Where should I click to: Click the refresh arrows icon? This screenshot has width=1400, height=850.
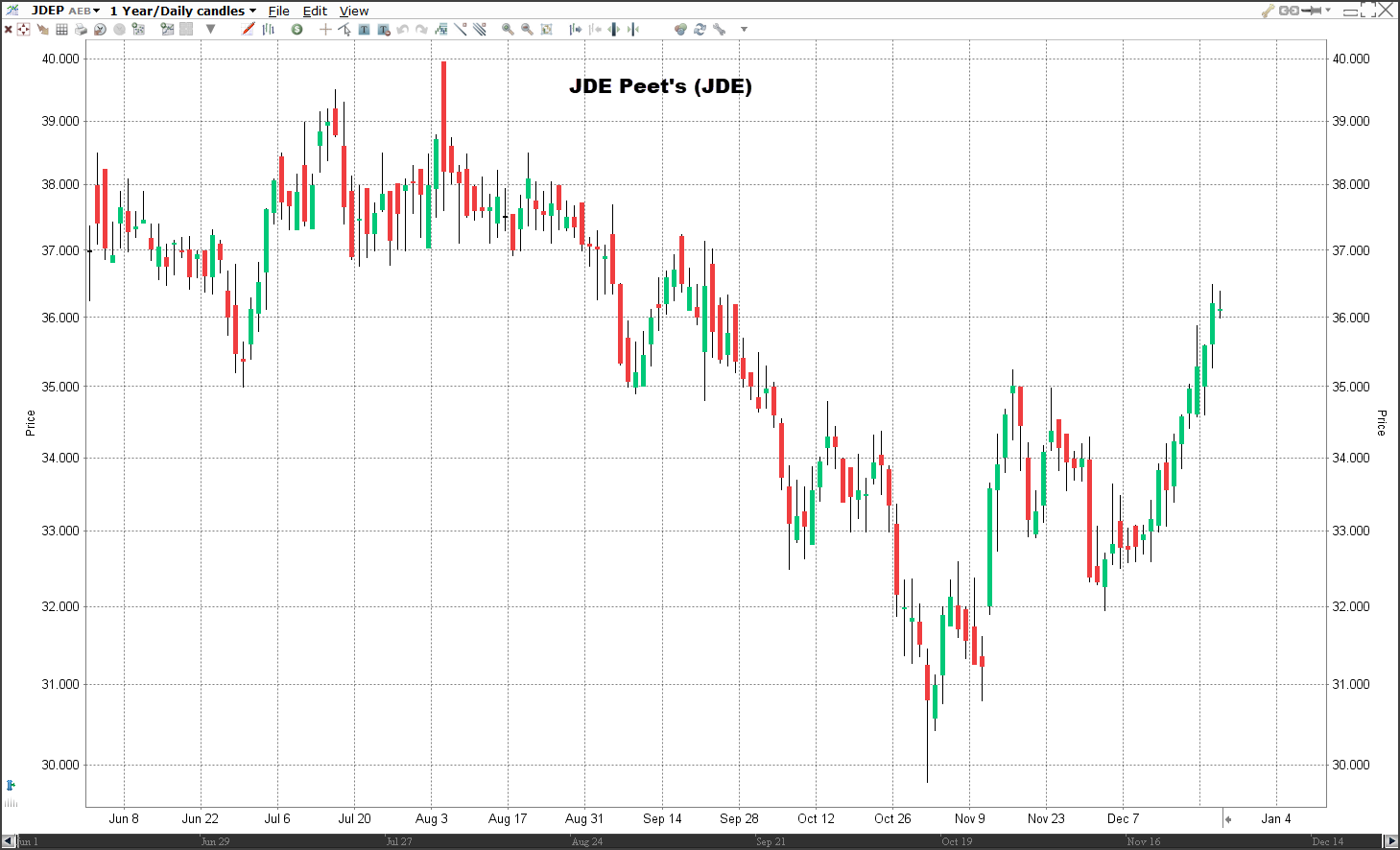[x=700, y=30]
